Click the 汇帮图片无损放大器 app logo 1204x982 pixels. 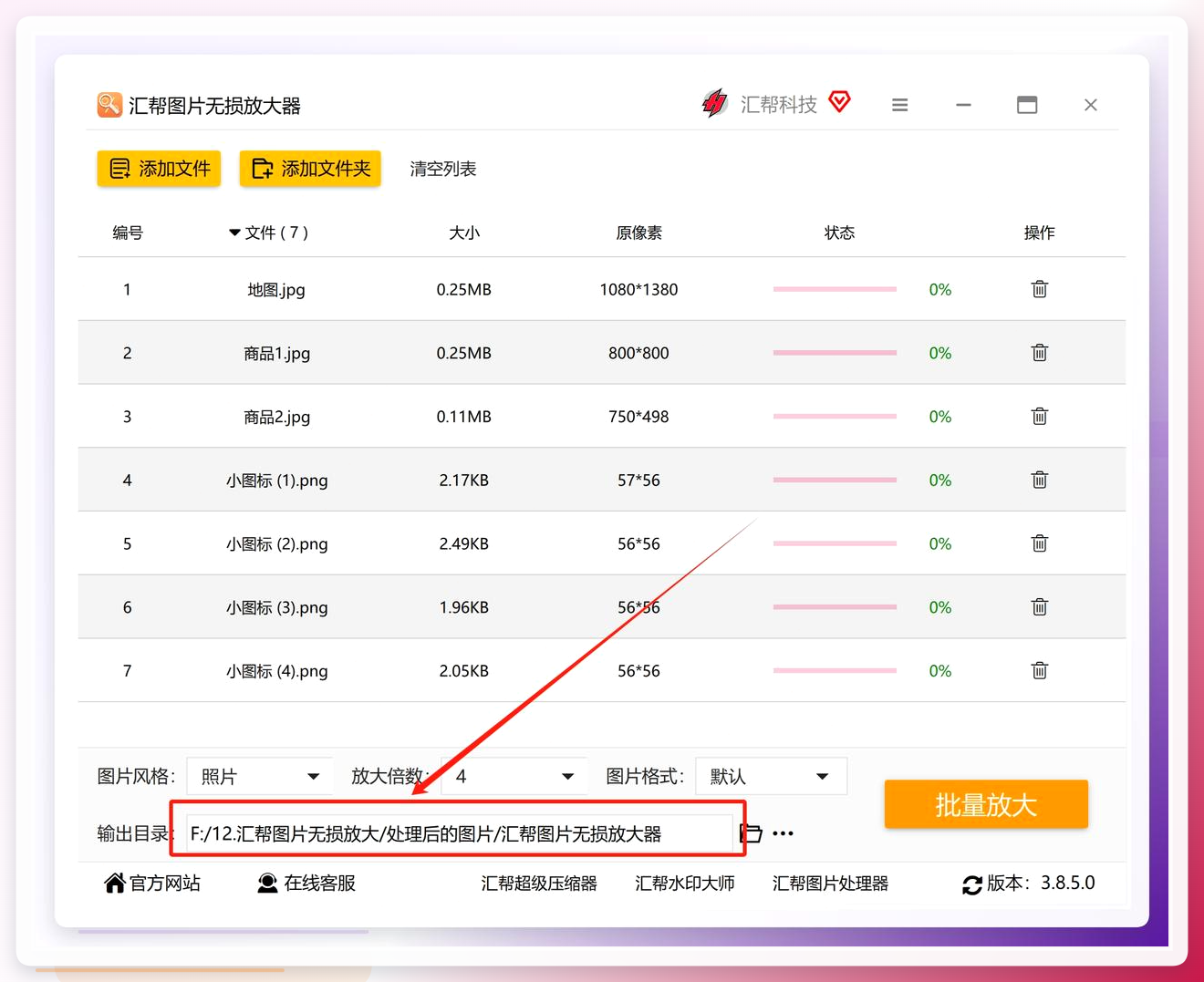[109, 105]
